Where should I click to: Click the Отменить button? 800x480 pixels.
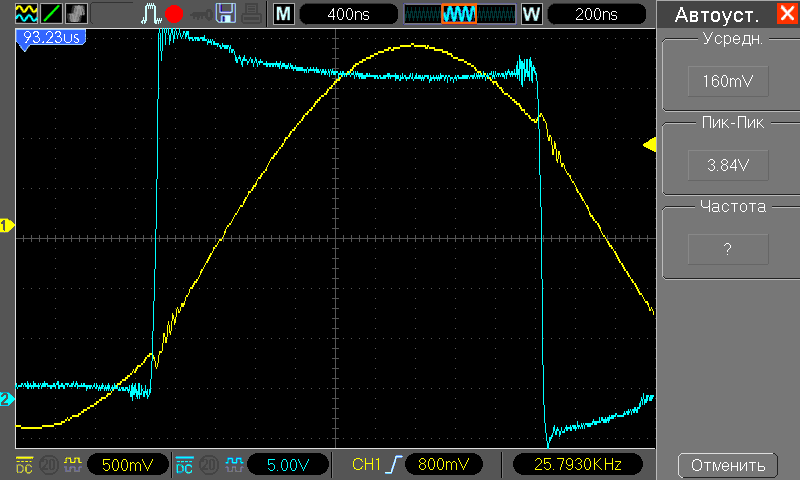pyautogui.click(x=727, y=465)
